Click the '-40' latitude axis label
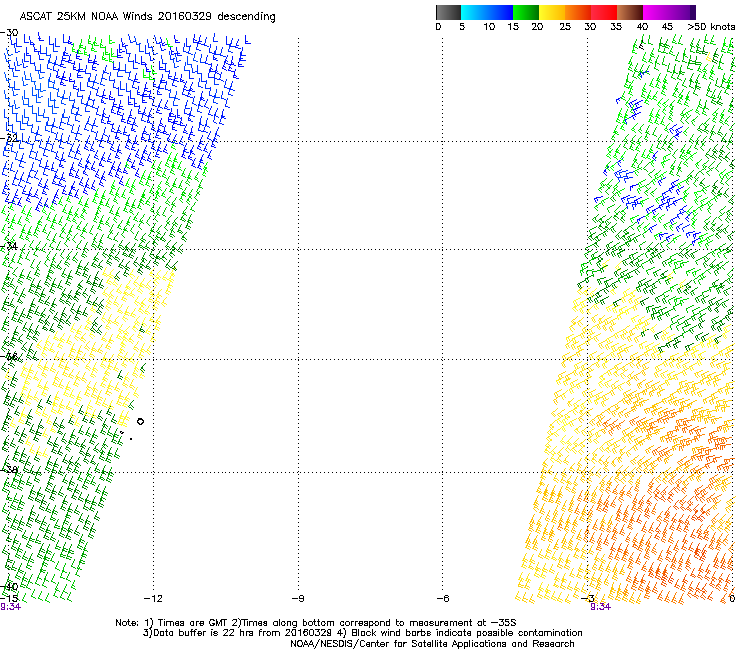The image size is (740, 650). (x=9, y=587)
